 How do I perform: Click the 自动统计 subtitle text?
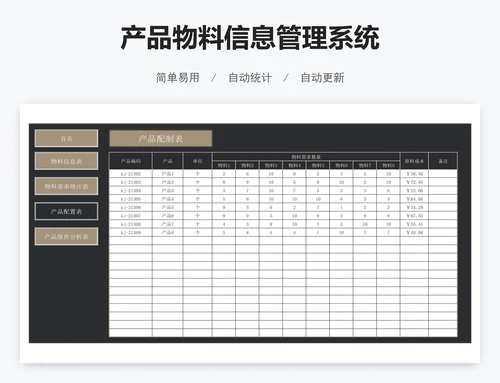point(250,78)
